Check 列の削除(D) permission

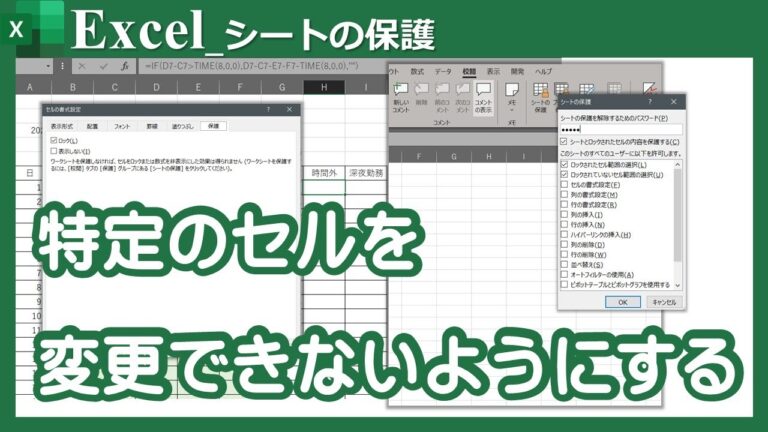pyautogui.click(x=564, y=244)
